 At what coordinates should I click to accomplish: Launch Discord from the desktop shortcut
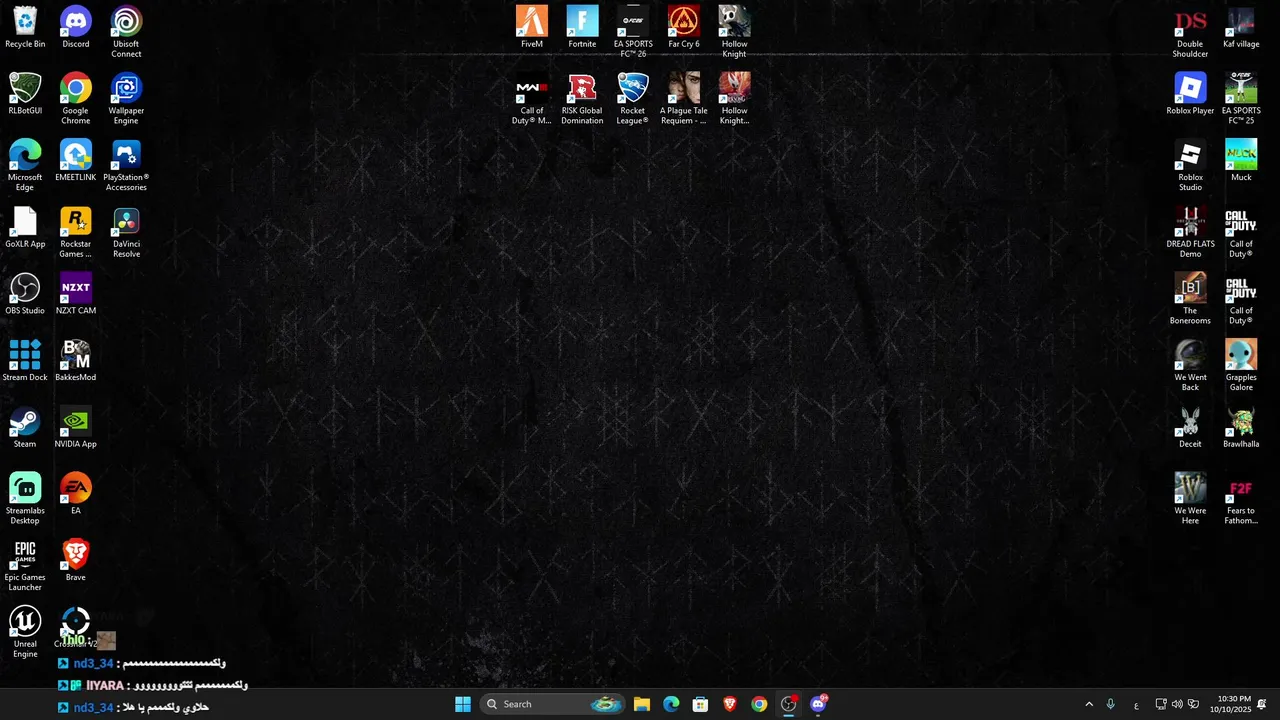tap(76, 28)
